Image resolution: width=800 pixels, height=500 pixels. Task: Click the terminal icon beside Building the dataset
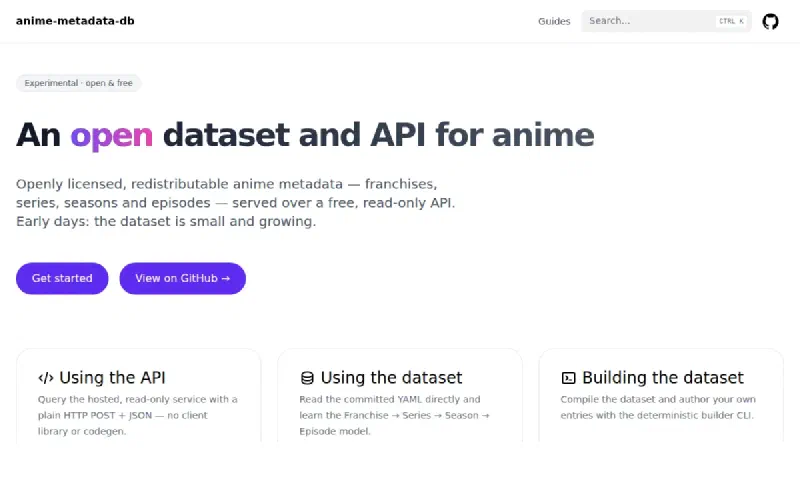coord(568,378)
